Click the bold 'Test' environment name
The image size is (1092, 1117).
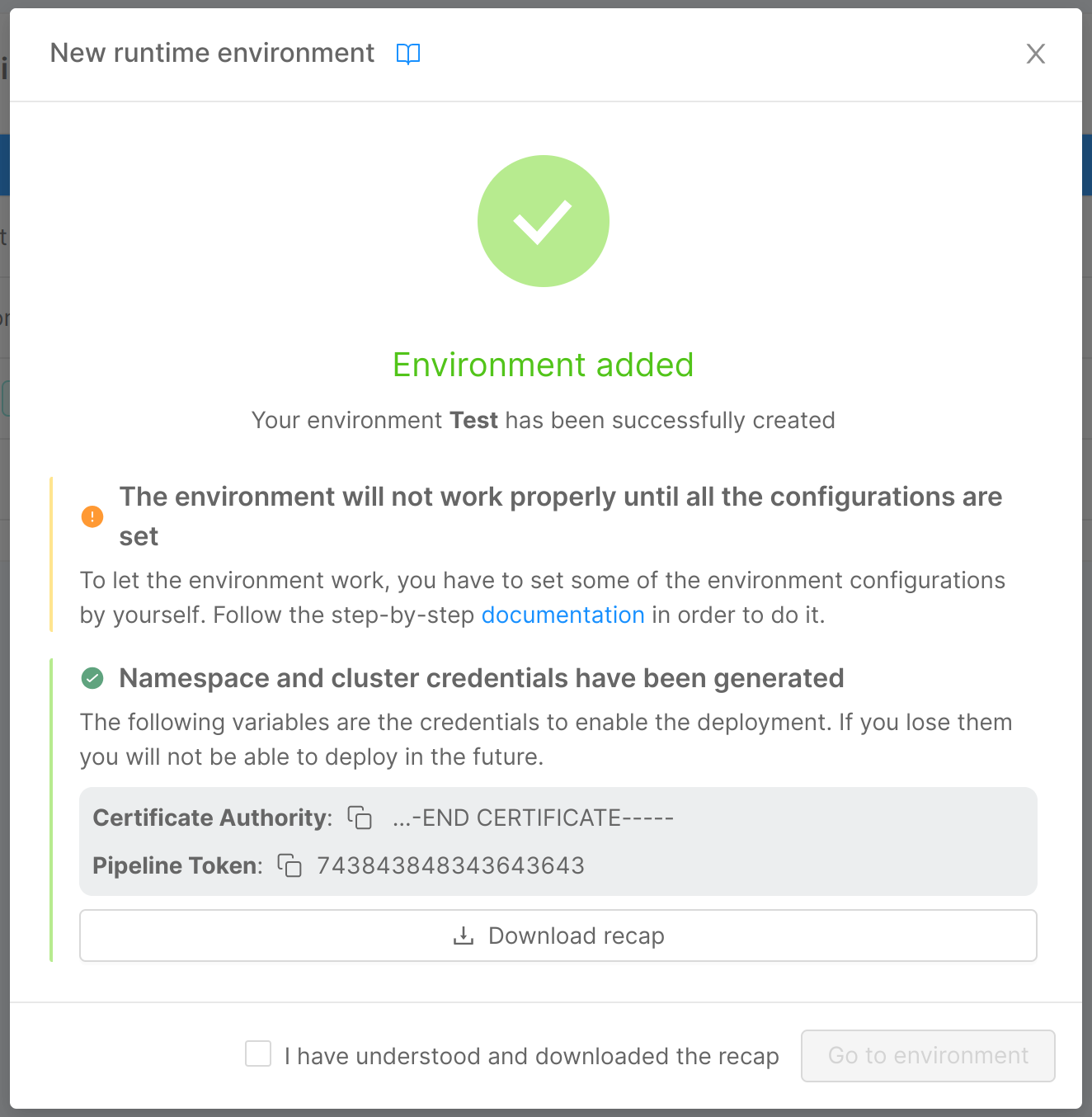point(473,420)
